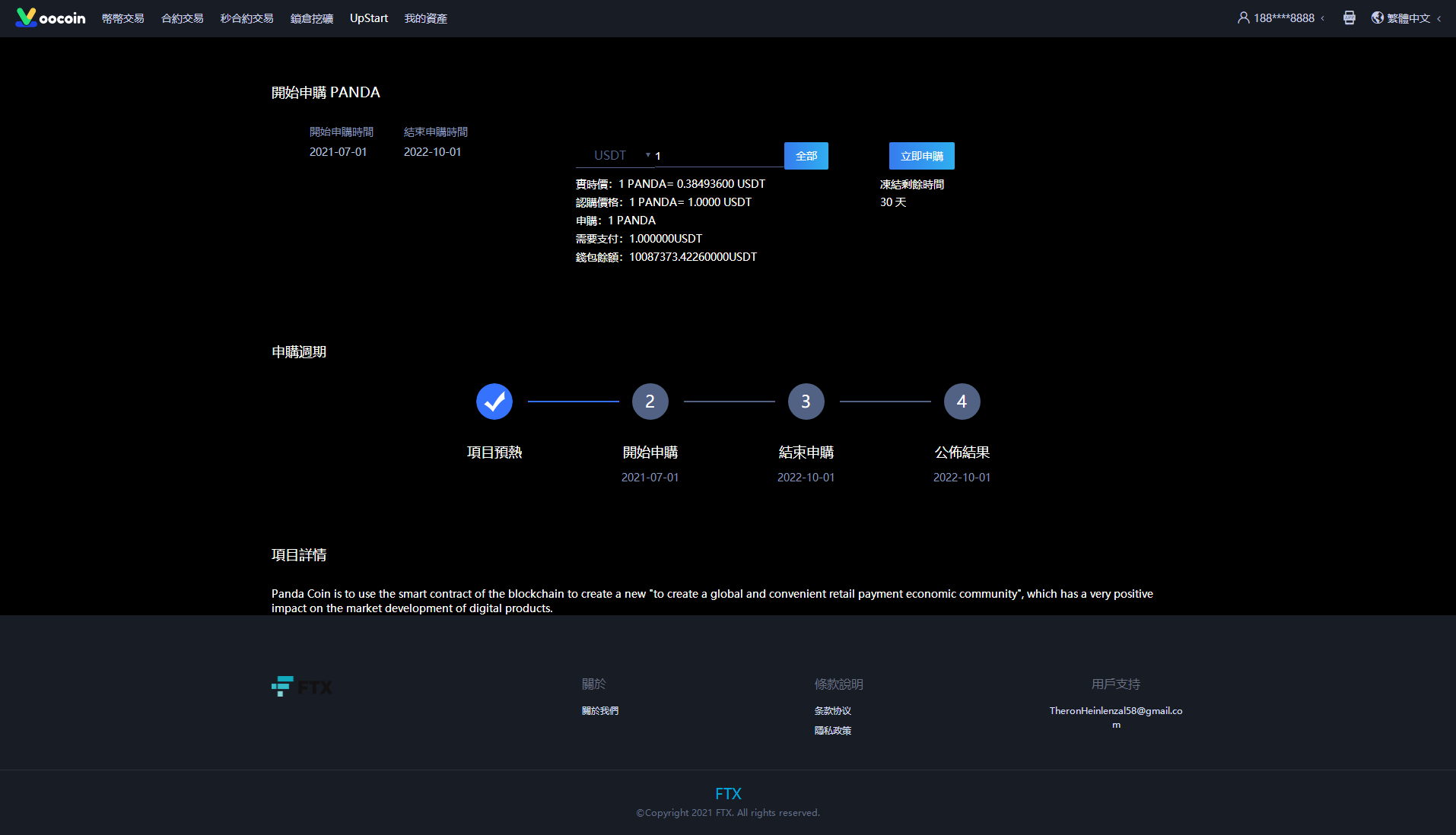Expand the 繁體中文 language selector
This screenshot has width=1456, height=835.
[x=1409, y=18]
